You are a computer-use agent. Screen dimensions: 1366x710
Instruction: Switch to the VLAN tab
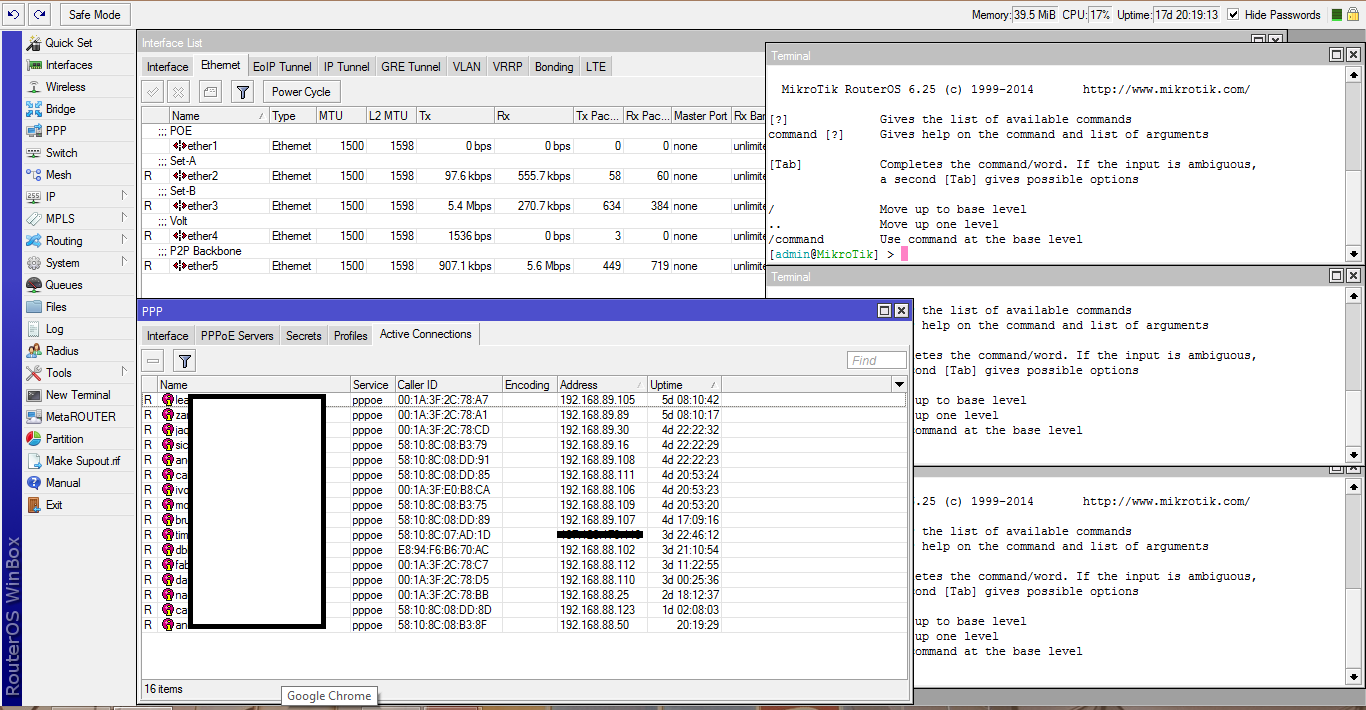pyautogui.click(x=466, y=67)
